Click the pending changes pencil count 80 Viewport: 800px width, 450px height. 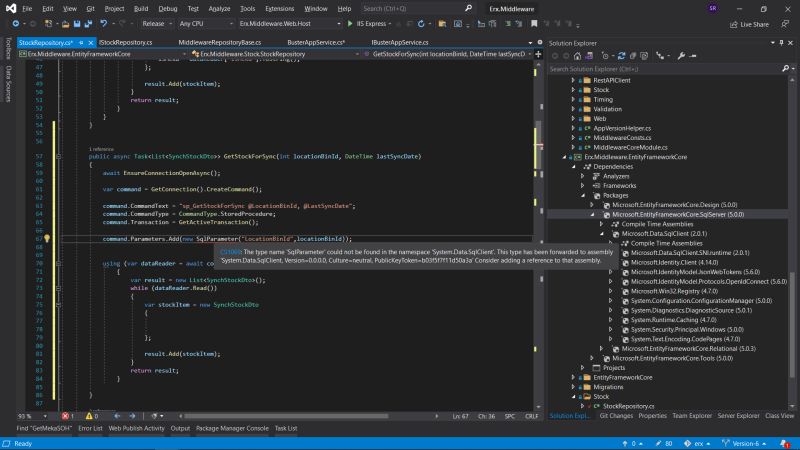(x=664, y=443)
